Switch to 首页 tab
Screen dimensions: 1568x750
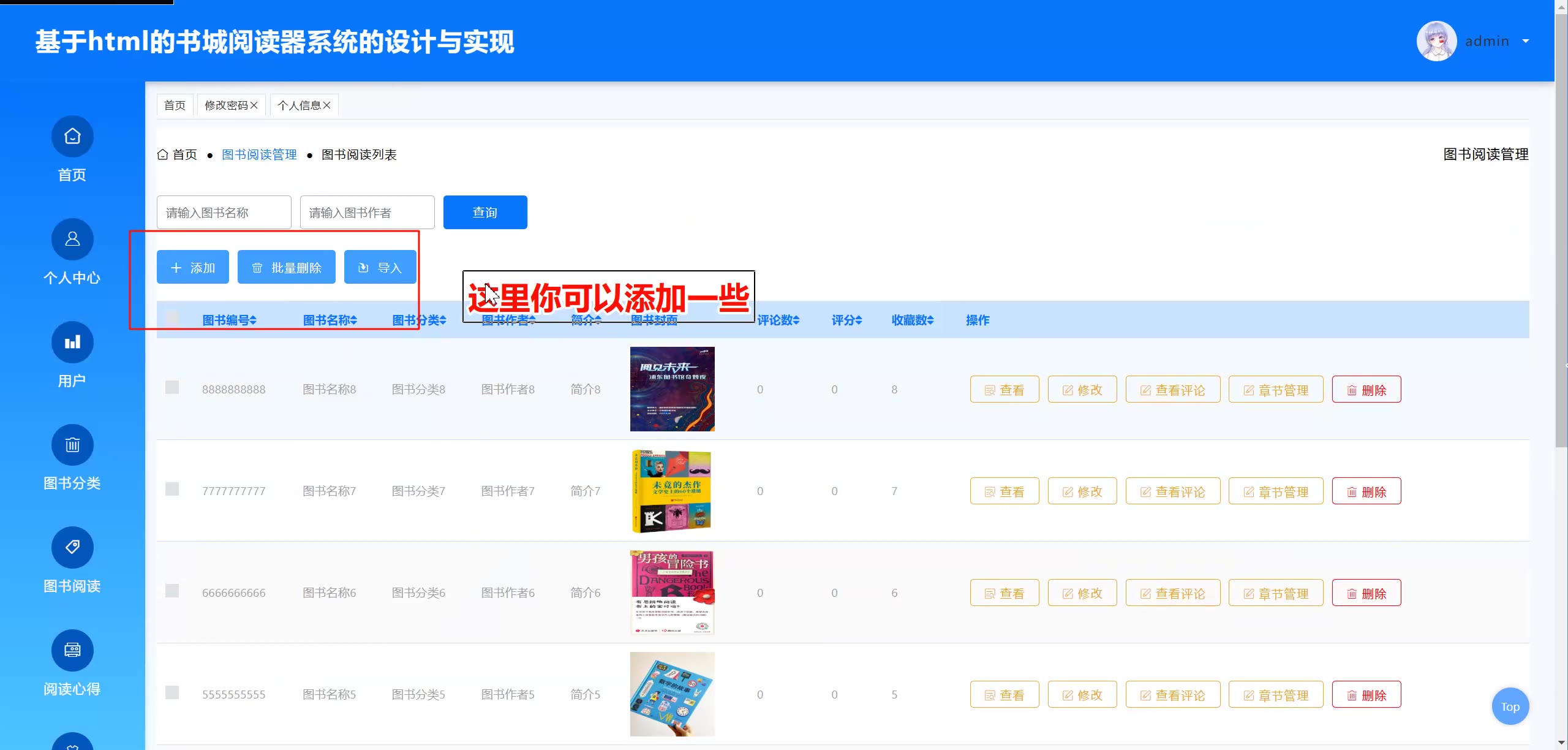(175, 105)
